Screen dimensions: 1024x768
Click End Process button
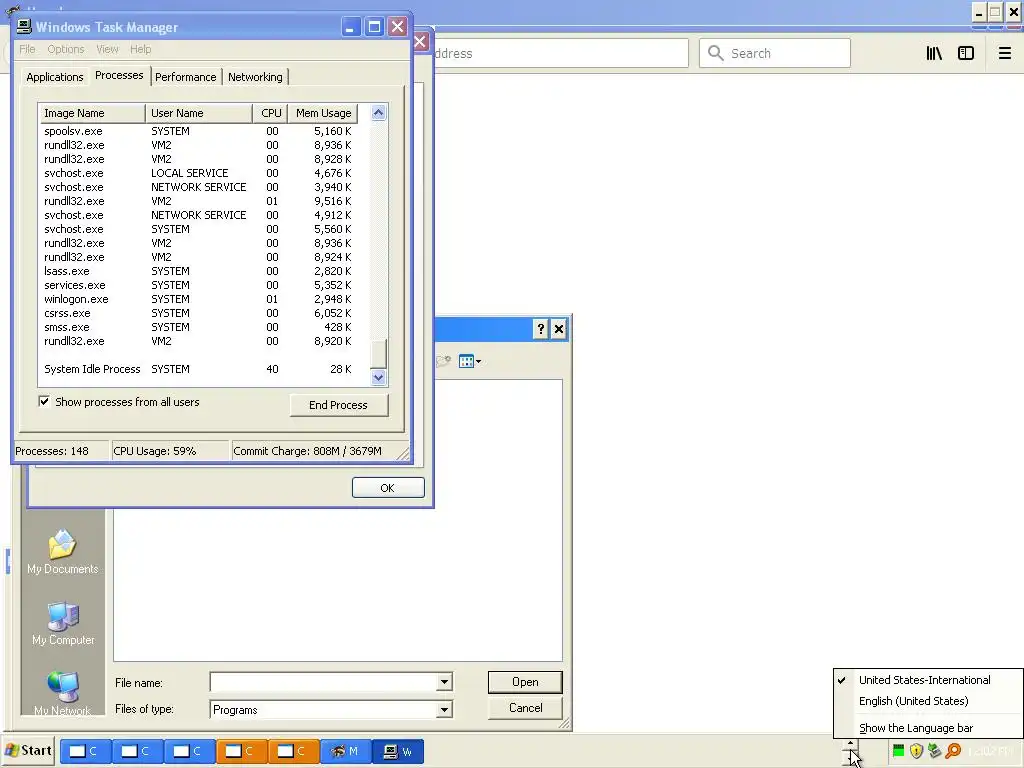click(x=338, y=405)
